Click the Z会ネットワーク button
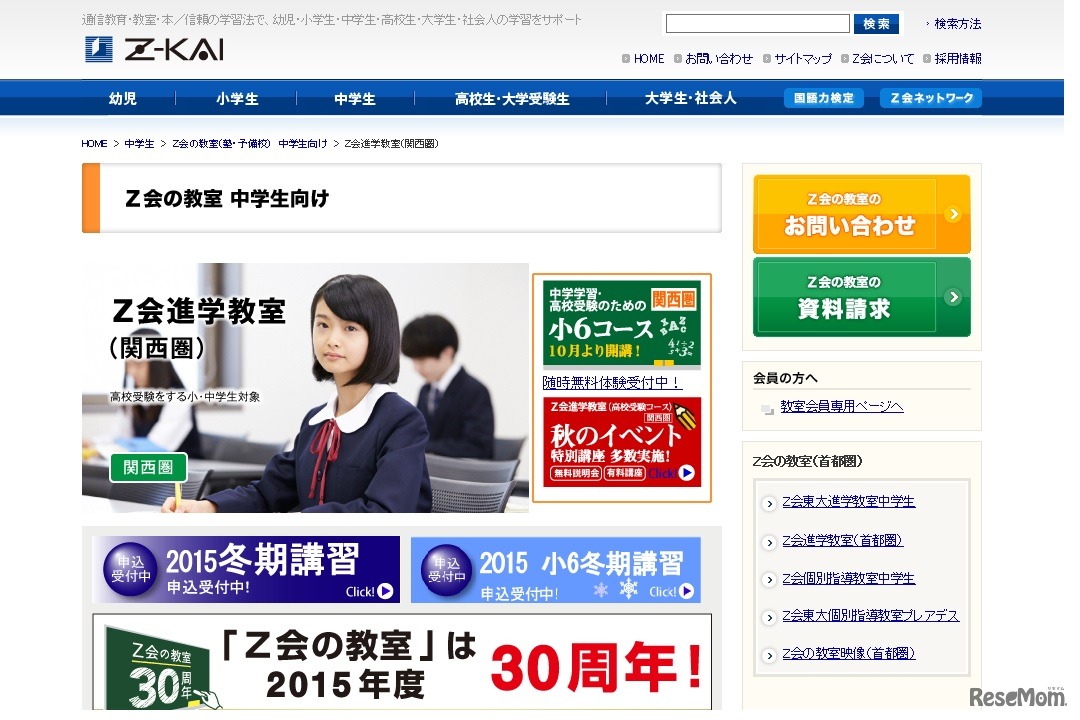This screenshot has height=720, width=1080. tap(931, 98)
